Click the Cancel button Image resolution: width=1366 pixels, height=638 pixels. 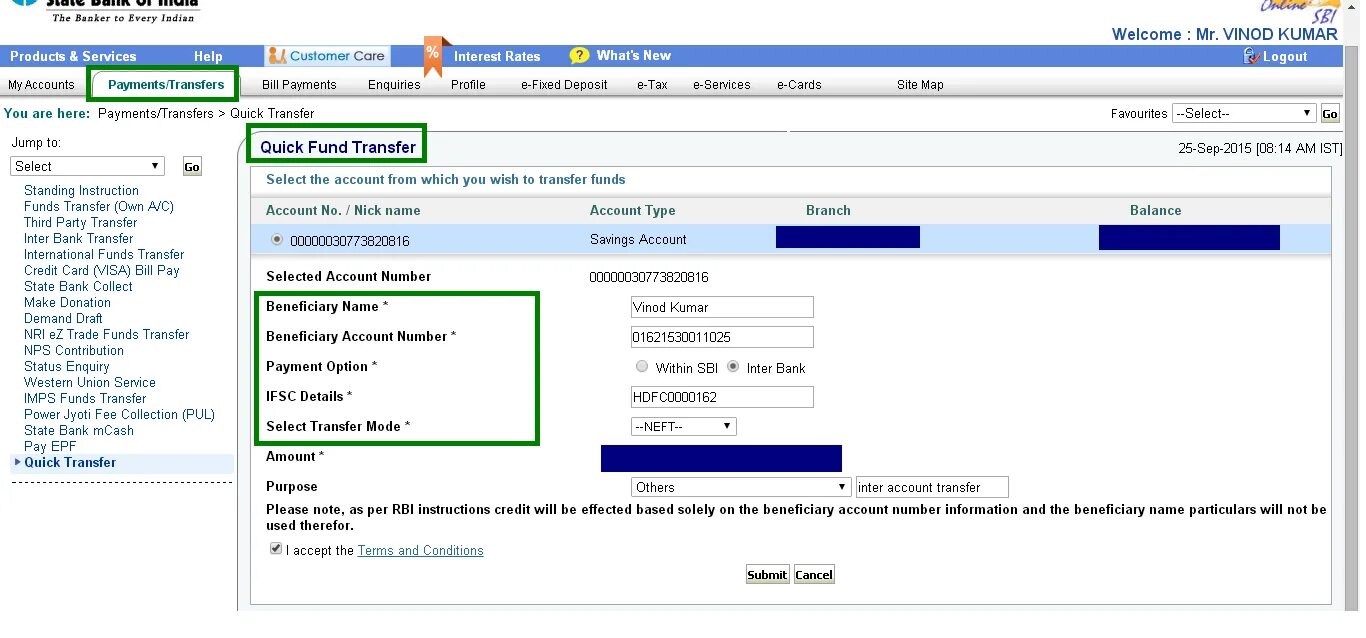coord(814,574)
